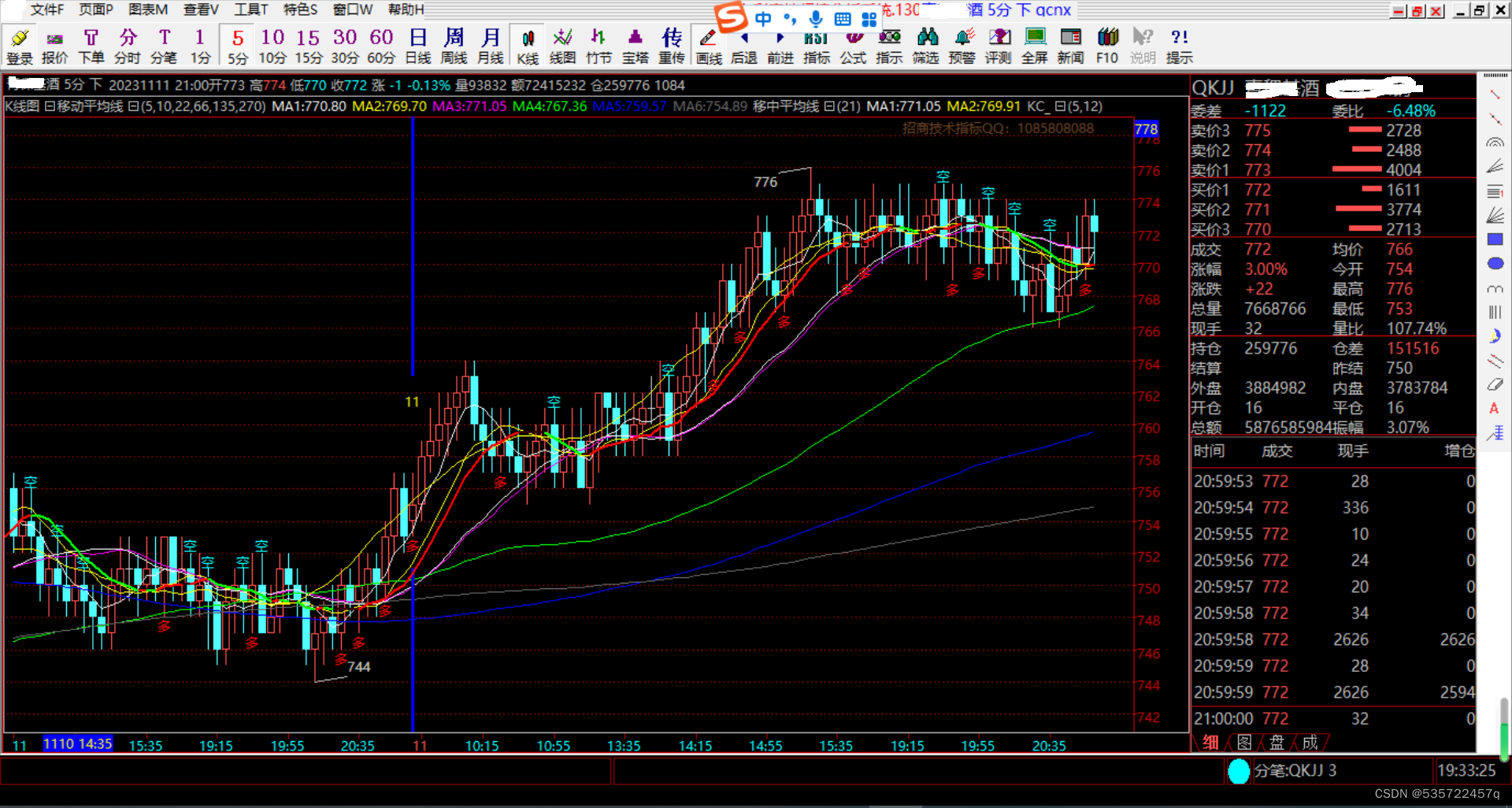
Task: Click the 下单 order toolbar icon
Action: point(91,46)
